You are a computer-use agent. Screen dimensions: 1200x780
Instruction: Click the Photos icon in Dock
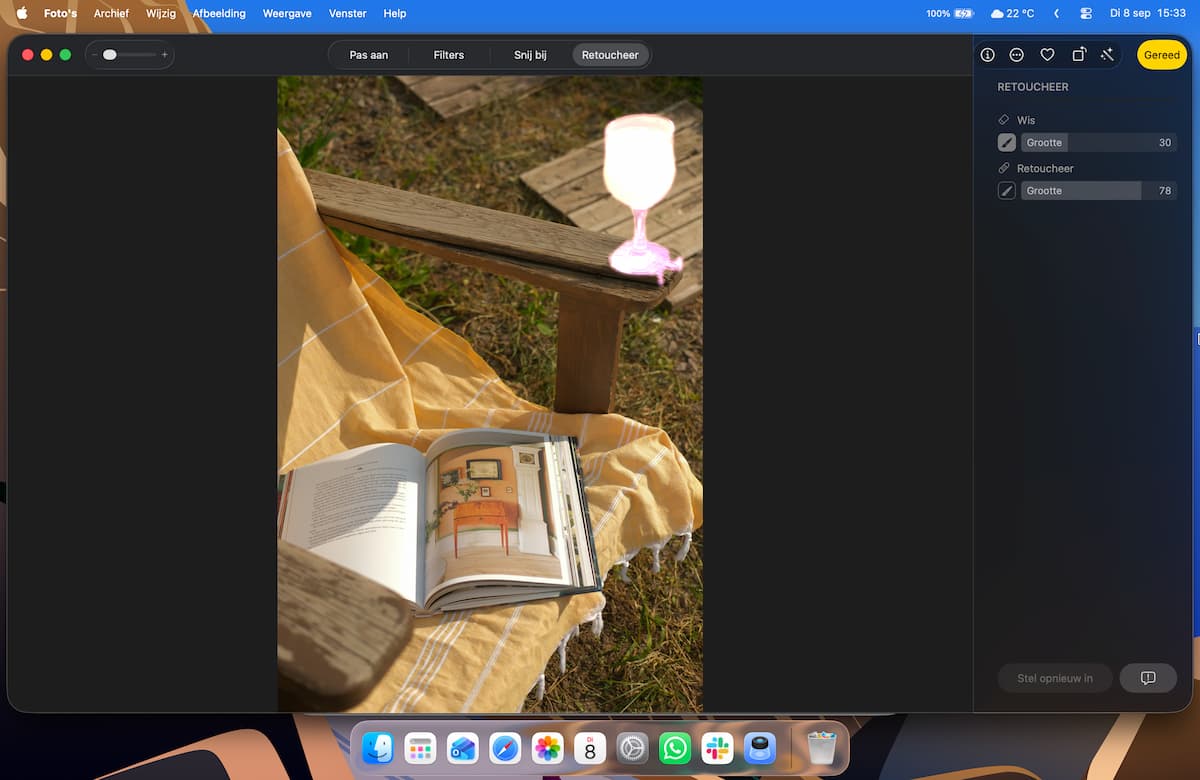point(547,748)
